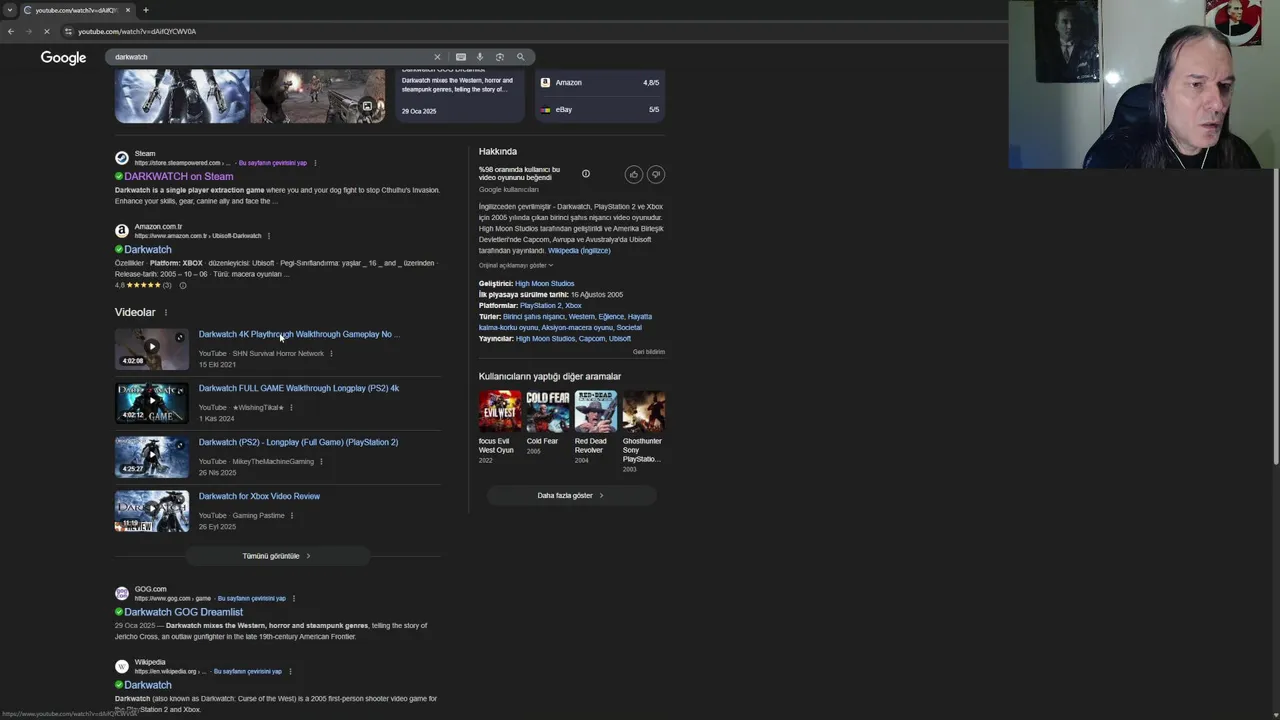Click GOG result's translate this page link

point(251,598)
